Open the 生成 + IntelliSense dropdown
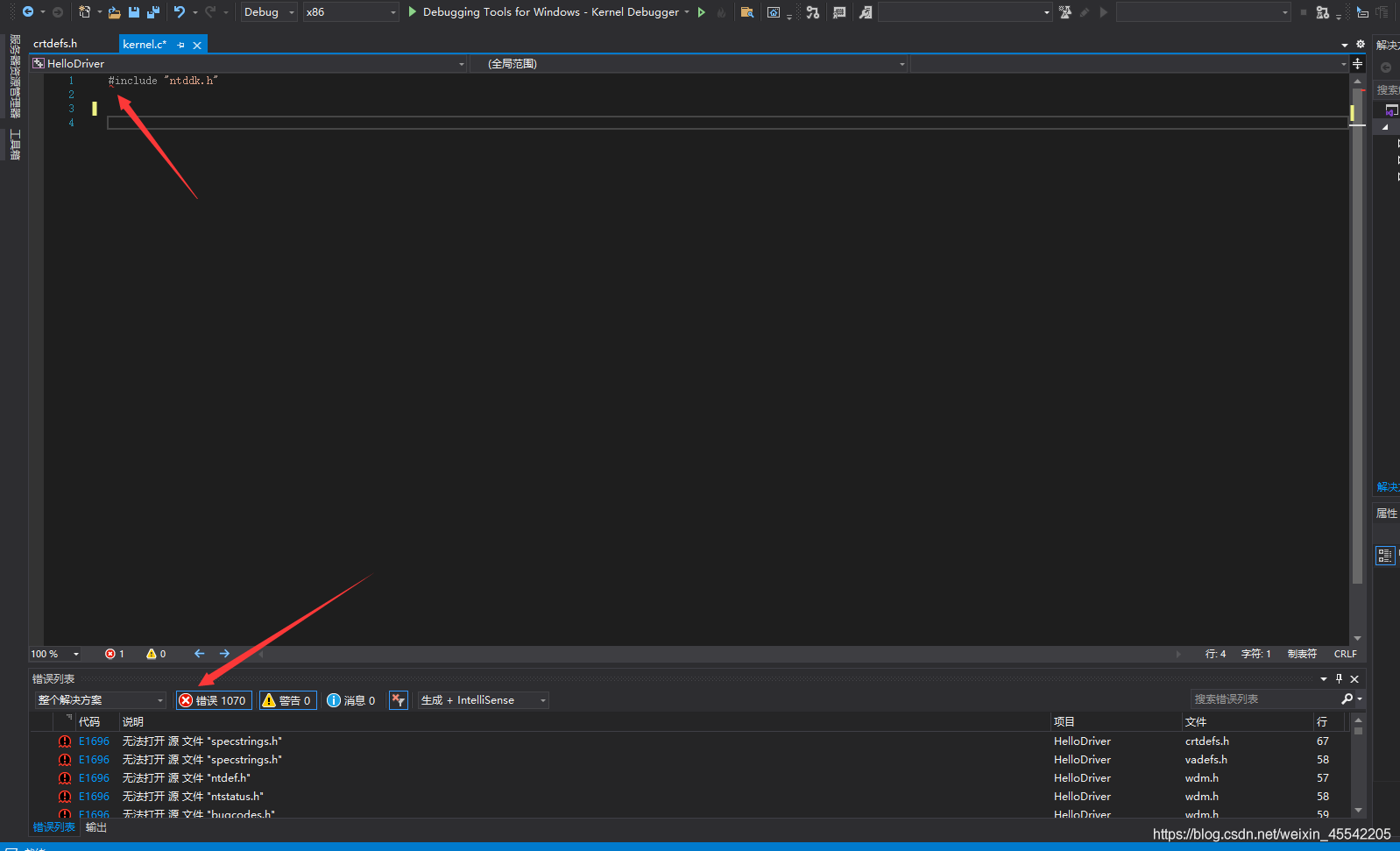Screen dimensions: 1400x851 tap(484, 700)
